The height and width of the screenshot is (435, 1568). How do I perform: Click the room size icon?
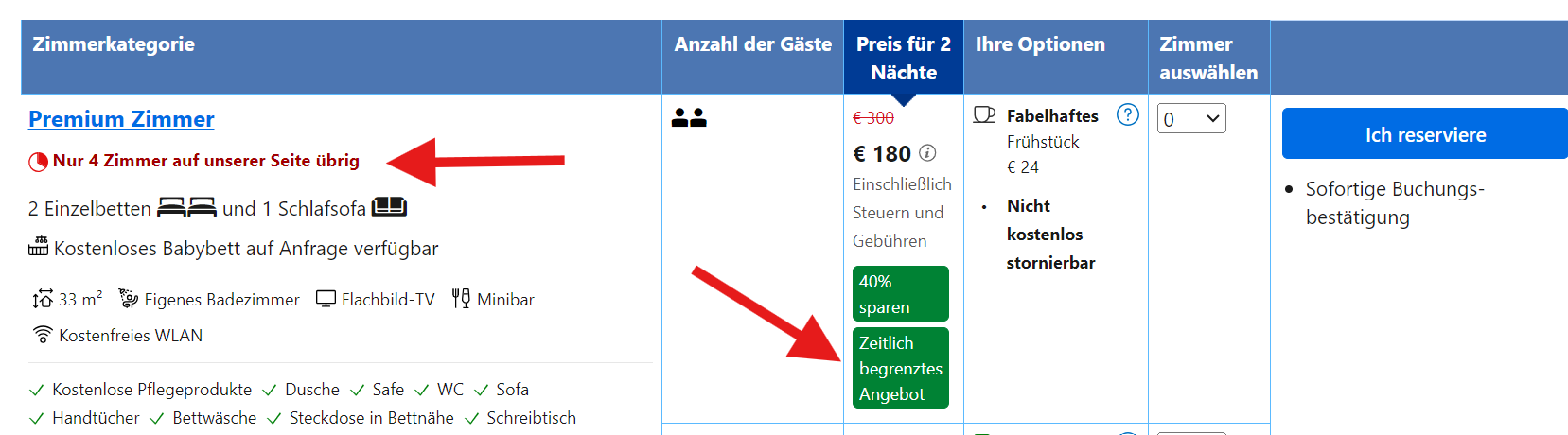(x=43, y=300)
